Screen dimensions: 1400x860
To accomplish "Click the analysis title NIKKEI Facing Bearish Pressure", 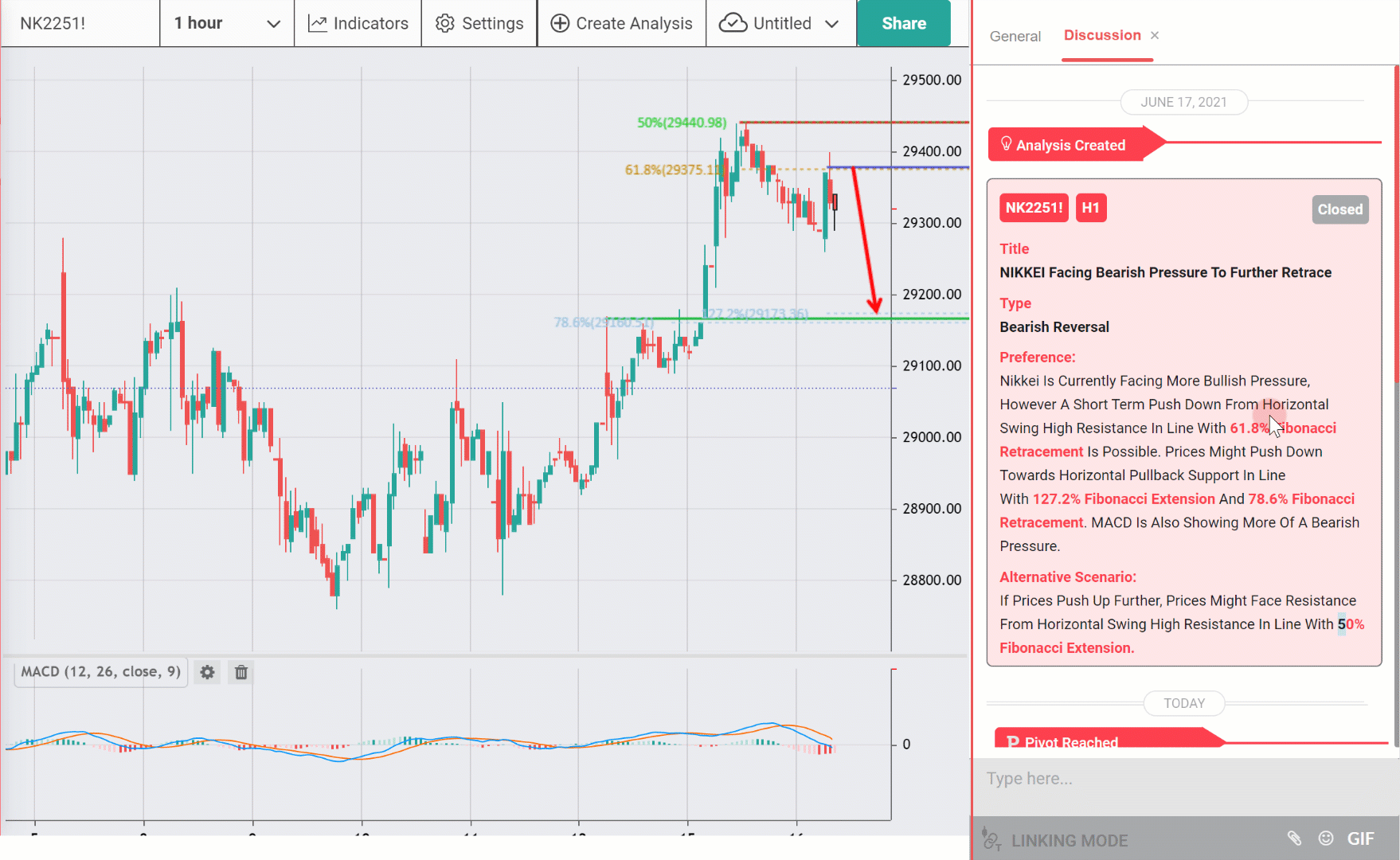I will tap(1165, 272).
